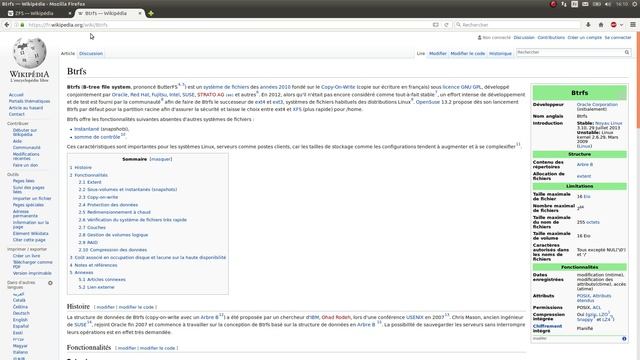Jump to 2.9 RAID in the Sommaire

[88, 242]
